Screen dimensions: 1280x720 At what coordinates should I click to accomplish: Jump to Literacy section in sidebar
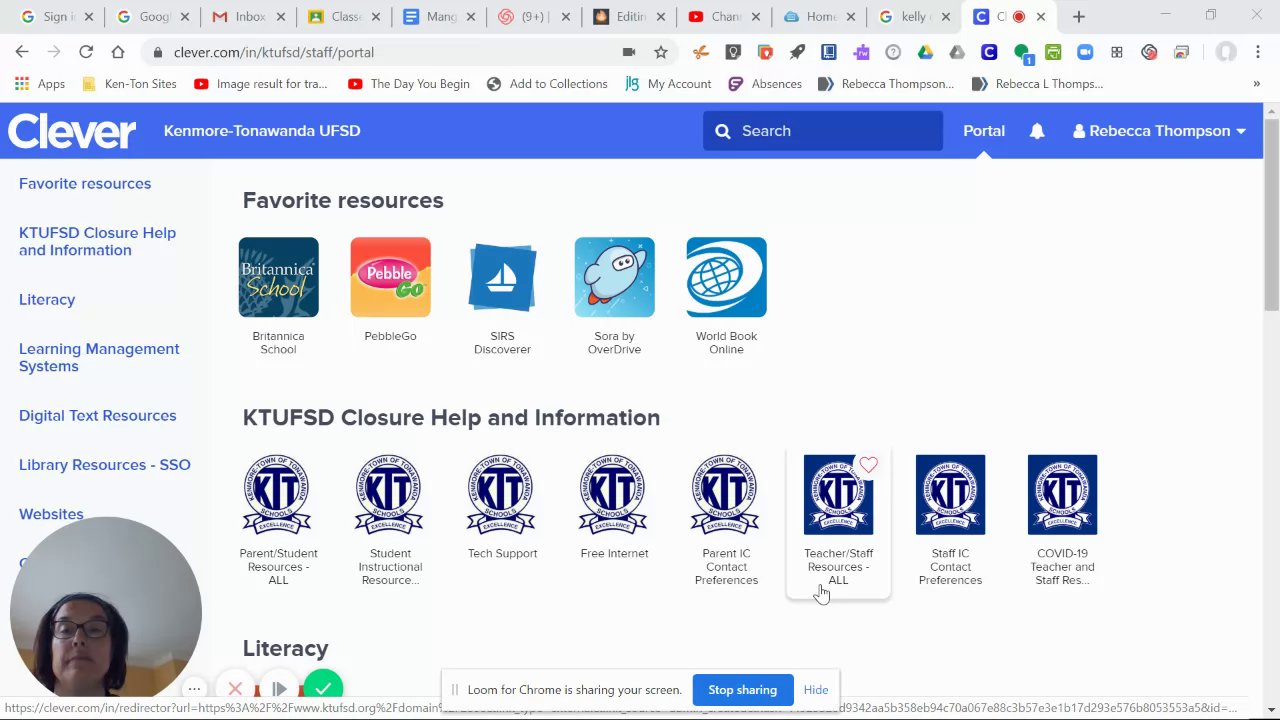pyautogui.click(x=47, y=300)
